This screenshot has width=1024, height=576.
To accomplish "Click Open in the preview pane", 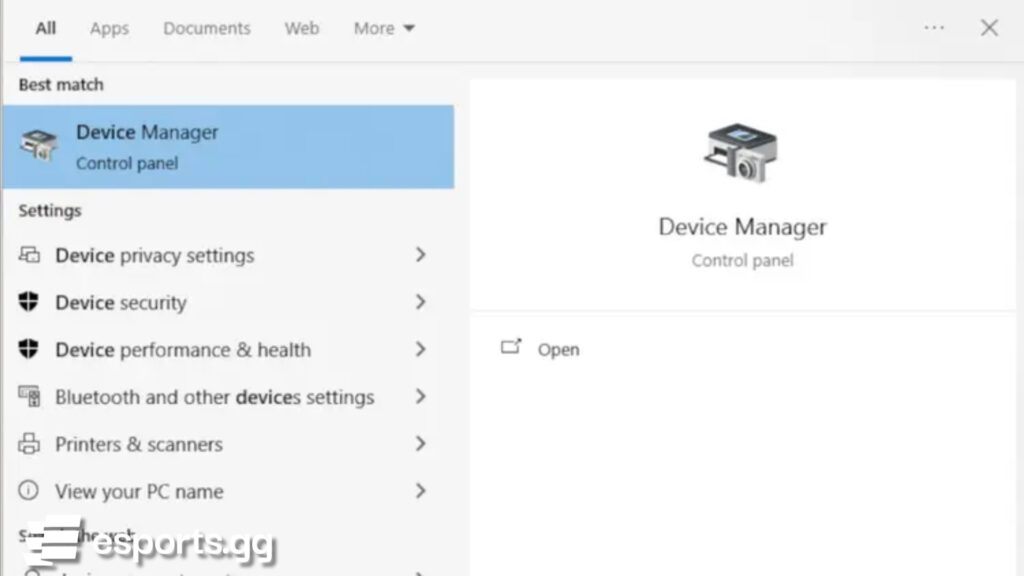I will (x=557, y=349).
